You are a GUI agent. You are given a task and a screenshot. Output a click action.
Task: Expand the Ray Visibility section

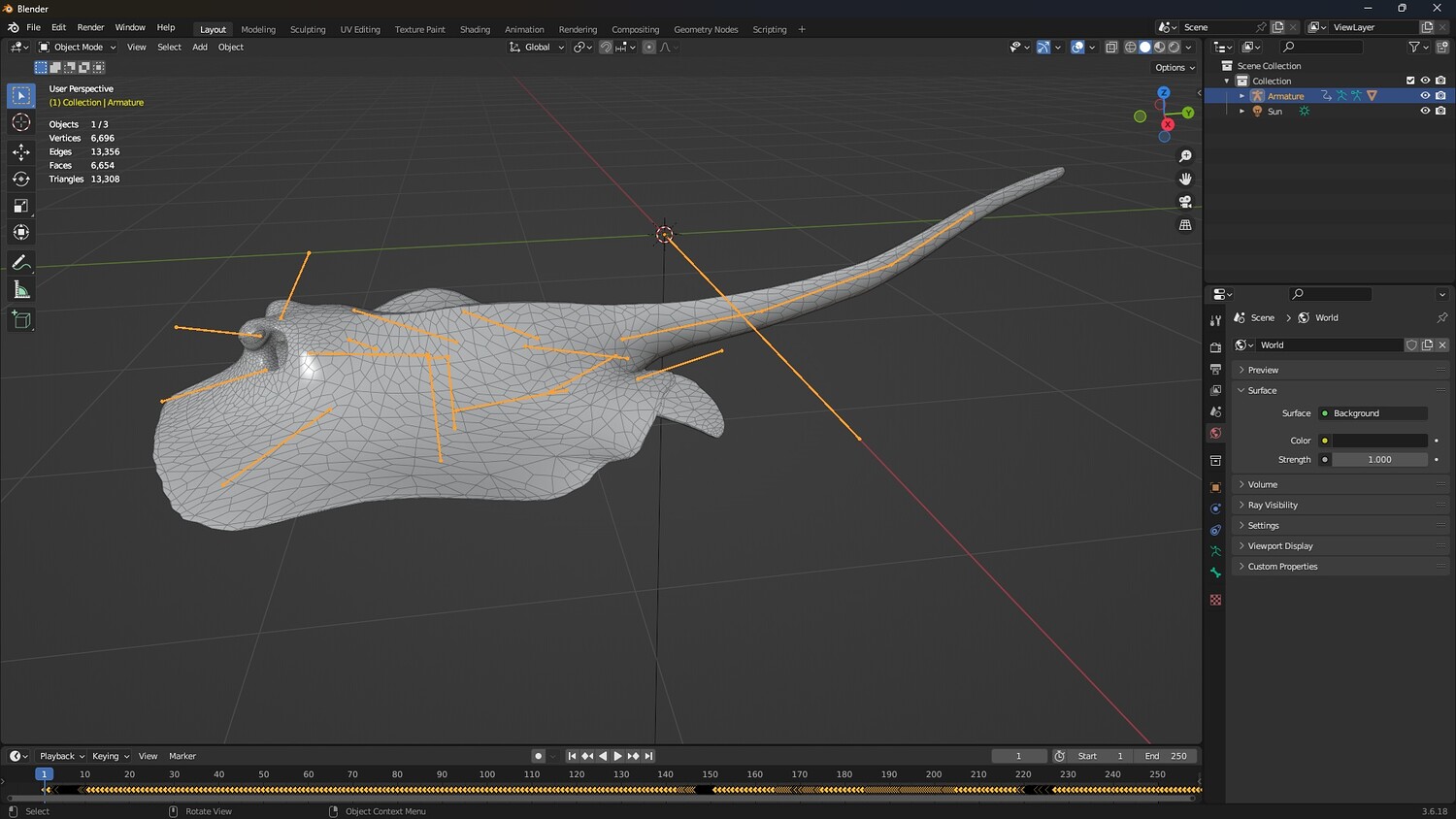(x=1272, y=505)
